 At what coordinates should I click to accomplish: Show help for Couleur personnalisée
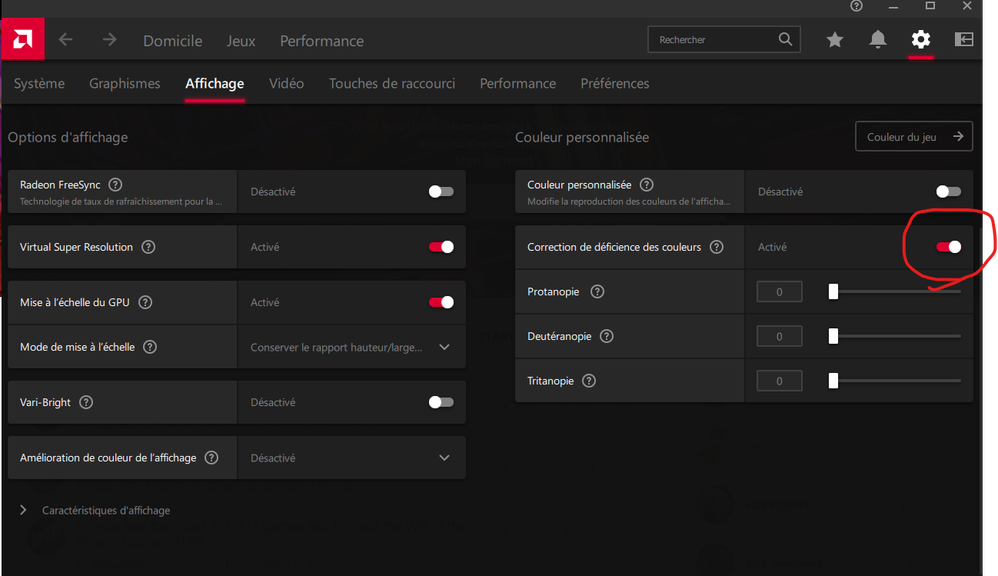coord(647,185)
